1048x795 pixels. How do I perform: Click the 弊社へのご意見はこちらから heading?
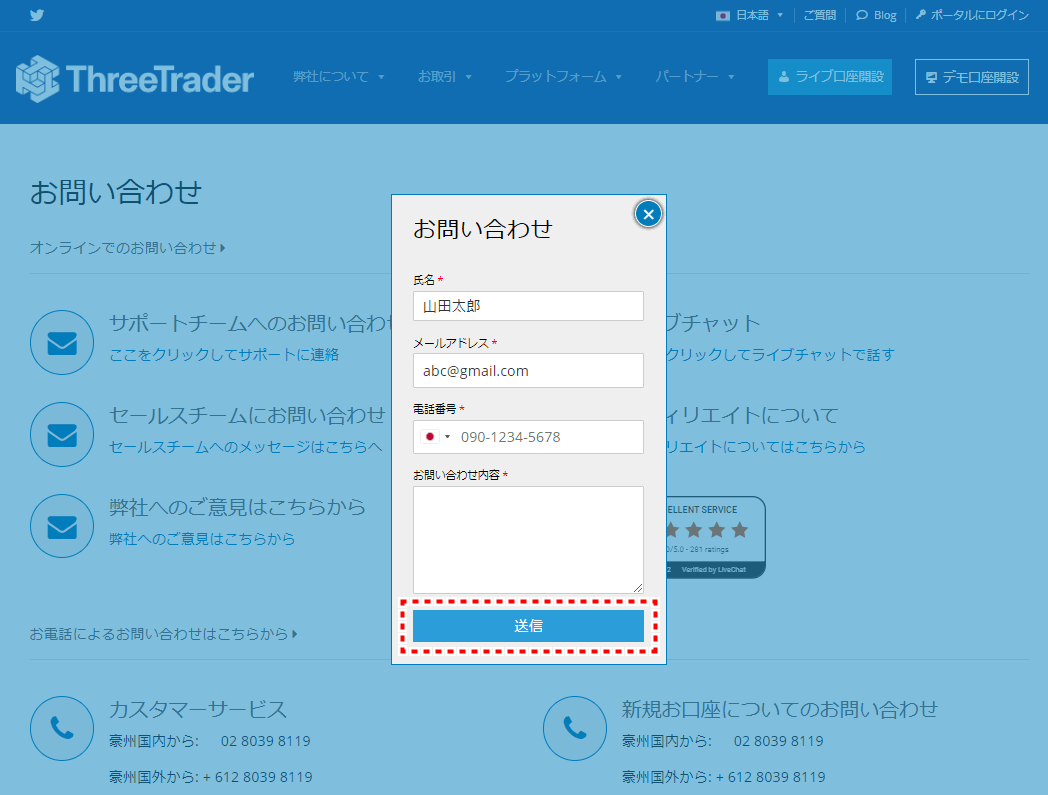point(237,507)
